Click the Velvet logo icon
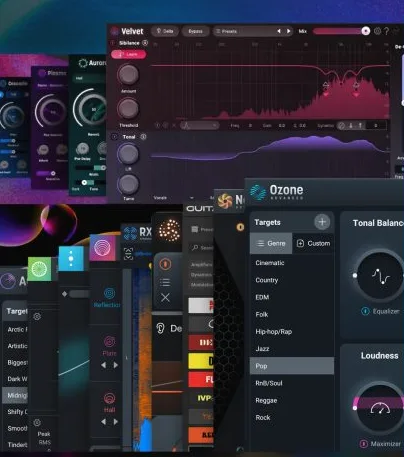This screenshot has height=457, width=404. pyautogui.click(x=114, y=31)
